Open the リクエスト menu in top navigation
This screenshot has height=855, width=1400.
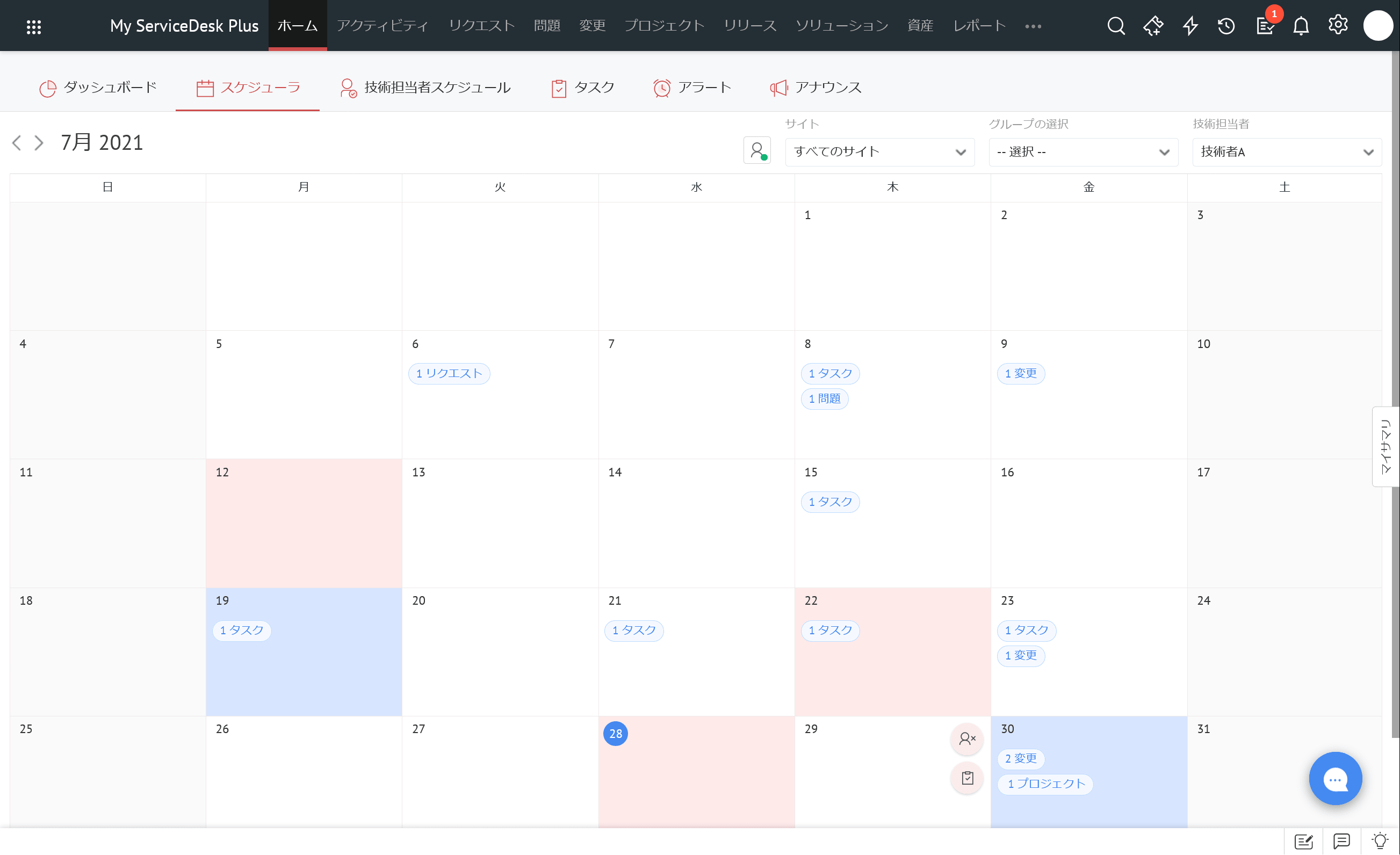tap(481, 26)
